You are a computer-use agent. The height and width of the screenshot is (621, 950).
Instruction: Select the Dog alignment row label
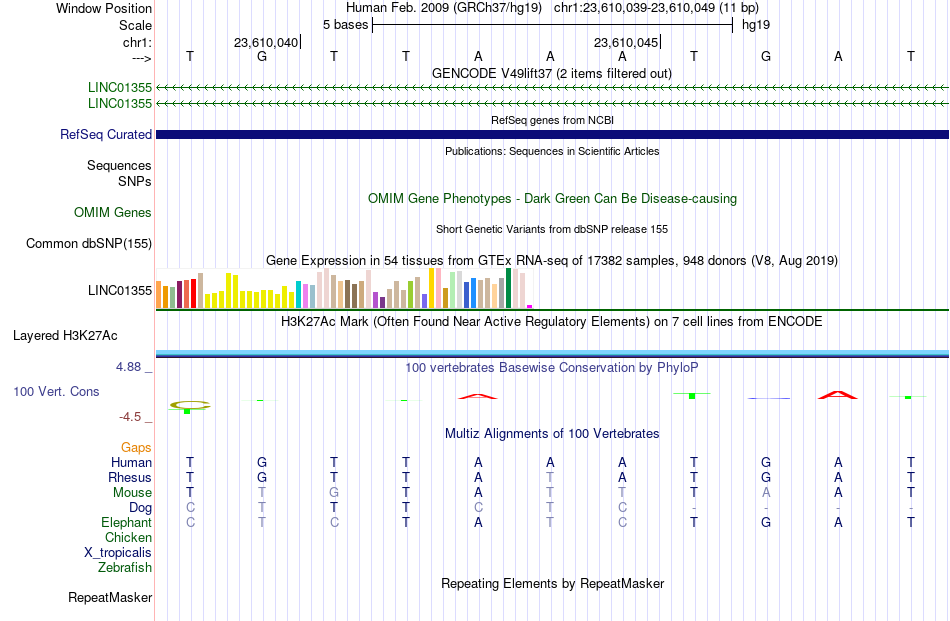pos(140,508)
